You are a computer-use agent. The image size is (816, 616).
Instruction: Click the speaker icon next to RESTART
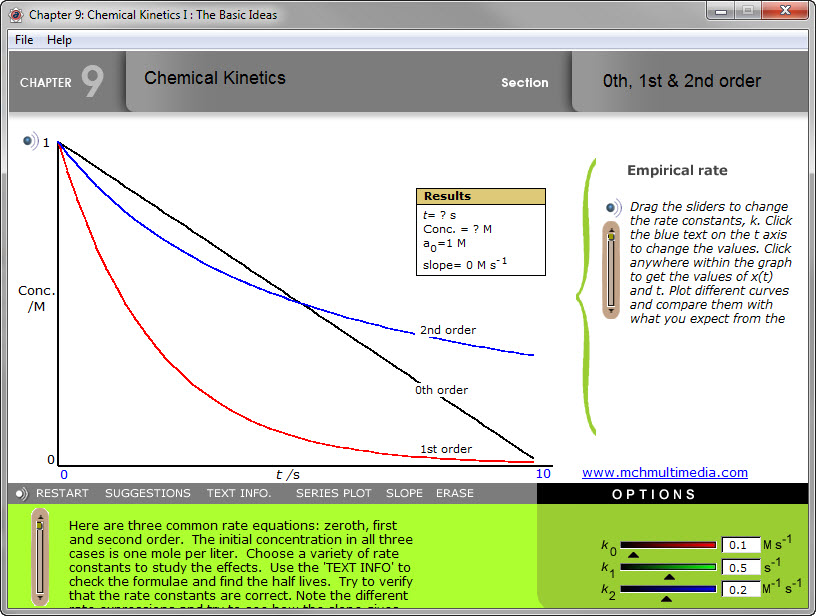[21, 494]
